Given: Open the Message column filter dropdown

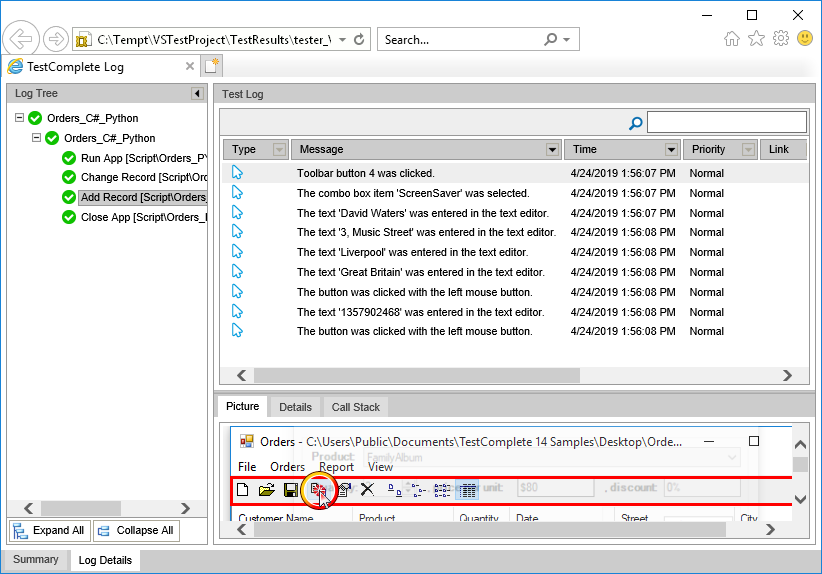Looking at the screenshot, I should 552,149.
